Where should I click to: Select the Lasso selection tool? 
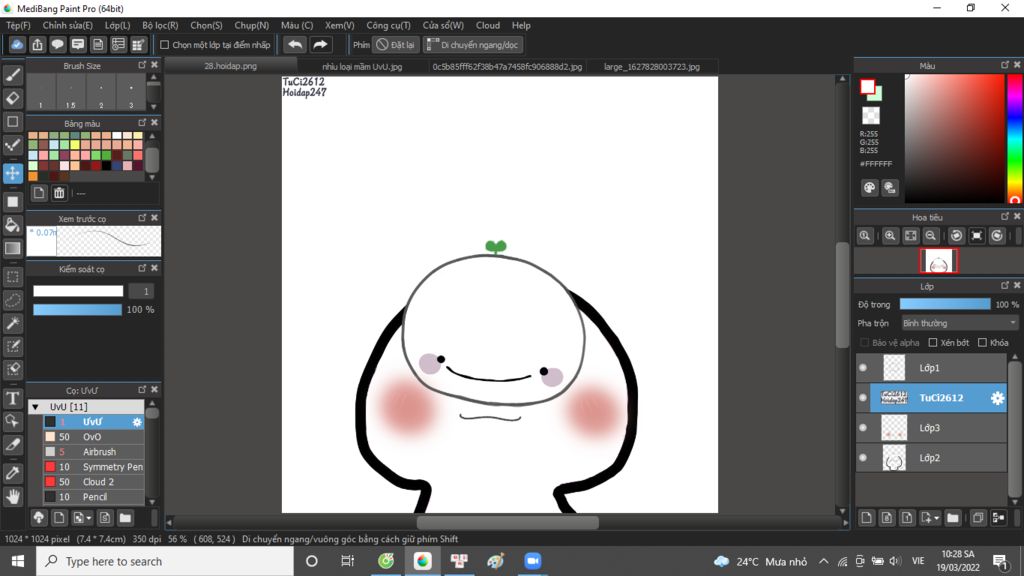[x=12, y=300]
